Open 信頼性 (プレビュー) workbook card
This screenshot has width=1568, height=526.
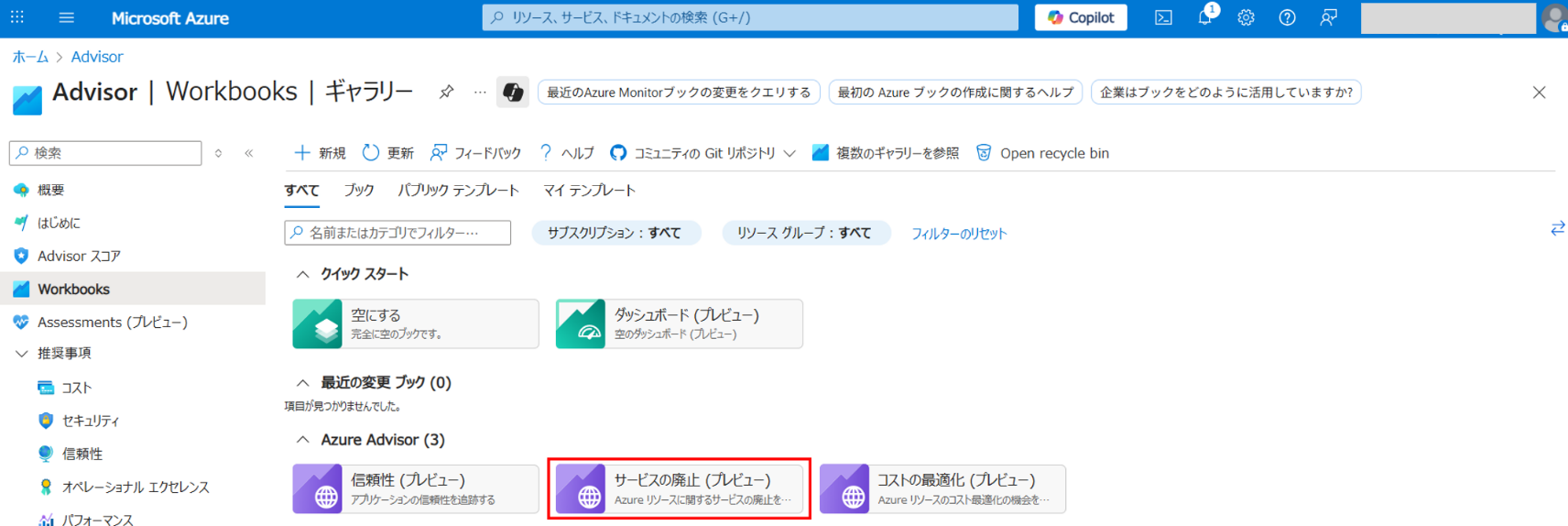point(416,489)
